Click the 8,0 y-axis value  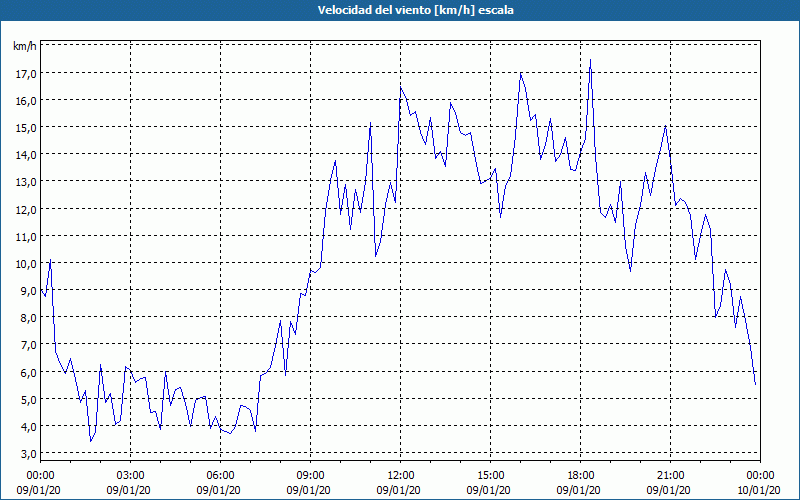click(x=29, y=318)
